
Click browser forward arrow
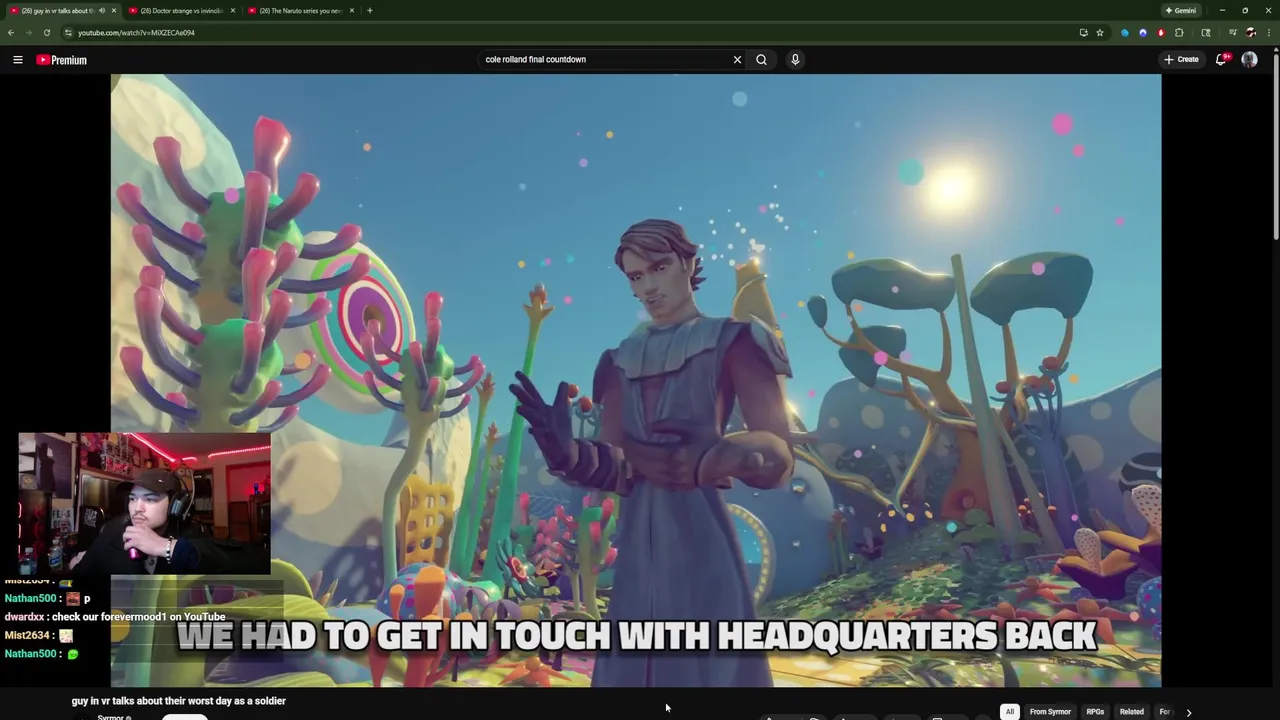click(x=28, y=33)
